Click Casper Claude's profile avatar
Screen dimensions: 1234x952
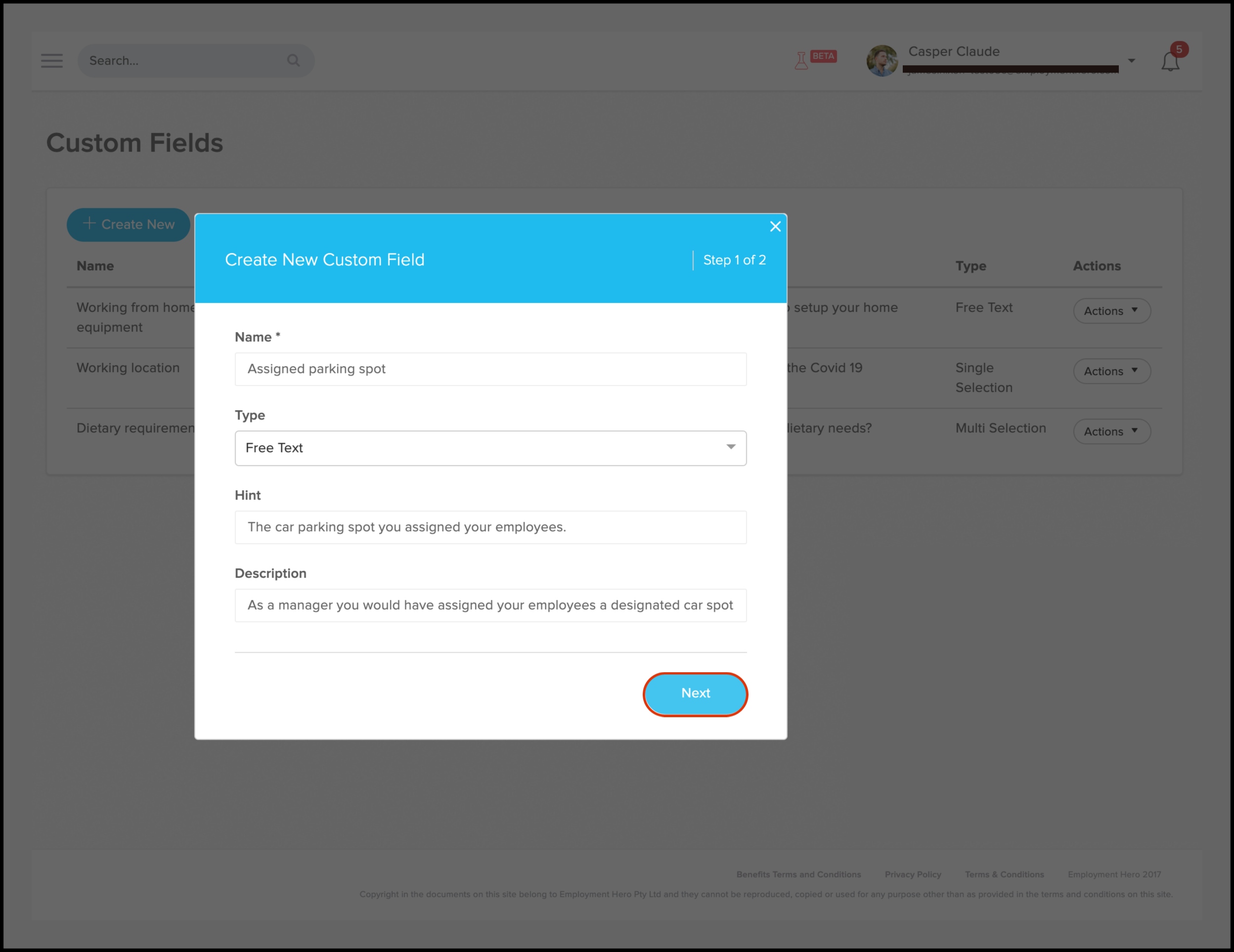(x=881, y=60)
